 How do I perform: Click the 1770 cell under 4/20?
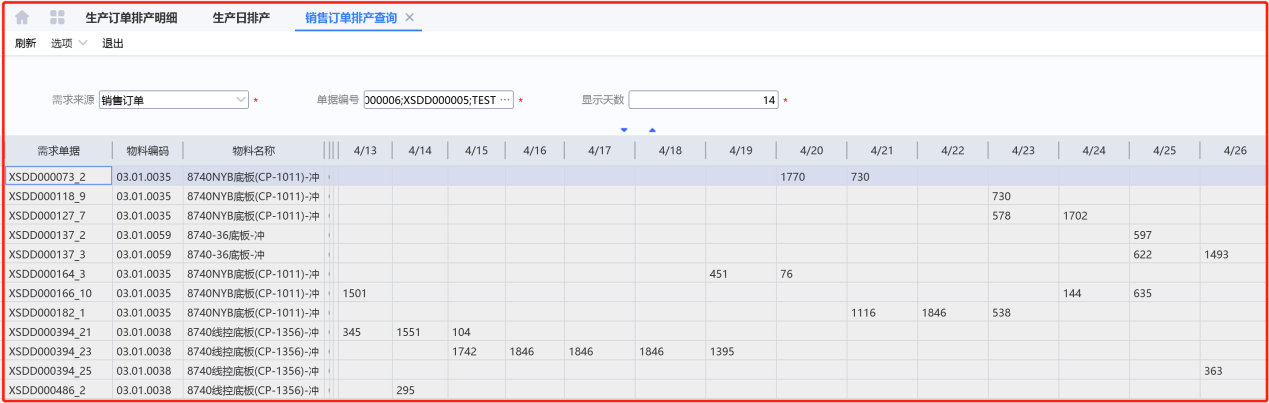click(x=811, y=176)
